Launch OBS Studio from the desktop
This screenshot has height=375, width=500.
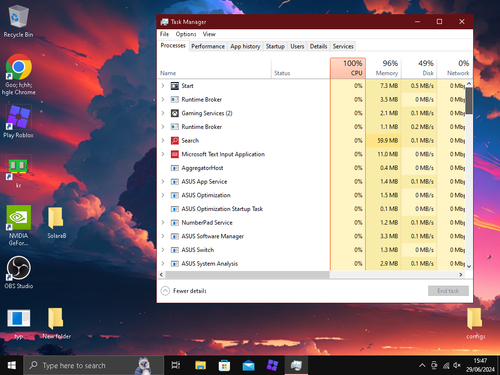click(18, 272)
